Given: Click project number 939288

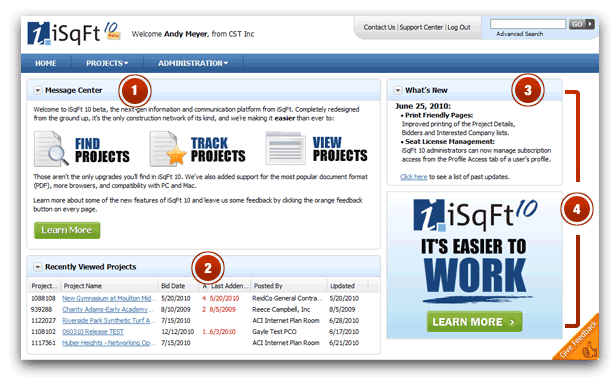Looking at the screenshot, I should 41,309.
